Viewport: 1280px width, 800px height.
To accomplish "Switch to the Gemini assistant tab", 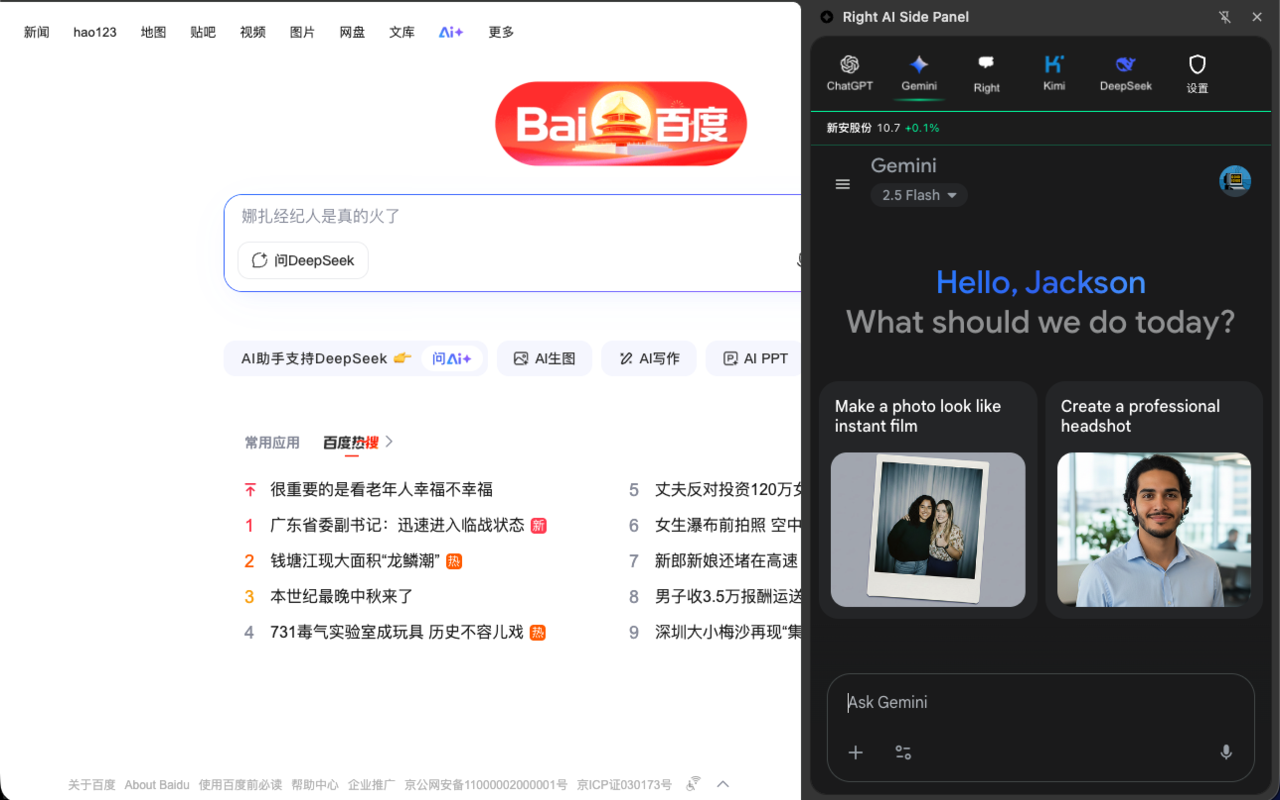I will coord(919,73).
